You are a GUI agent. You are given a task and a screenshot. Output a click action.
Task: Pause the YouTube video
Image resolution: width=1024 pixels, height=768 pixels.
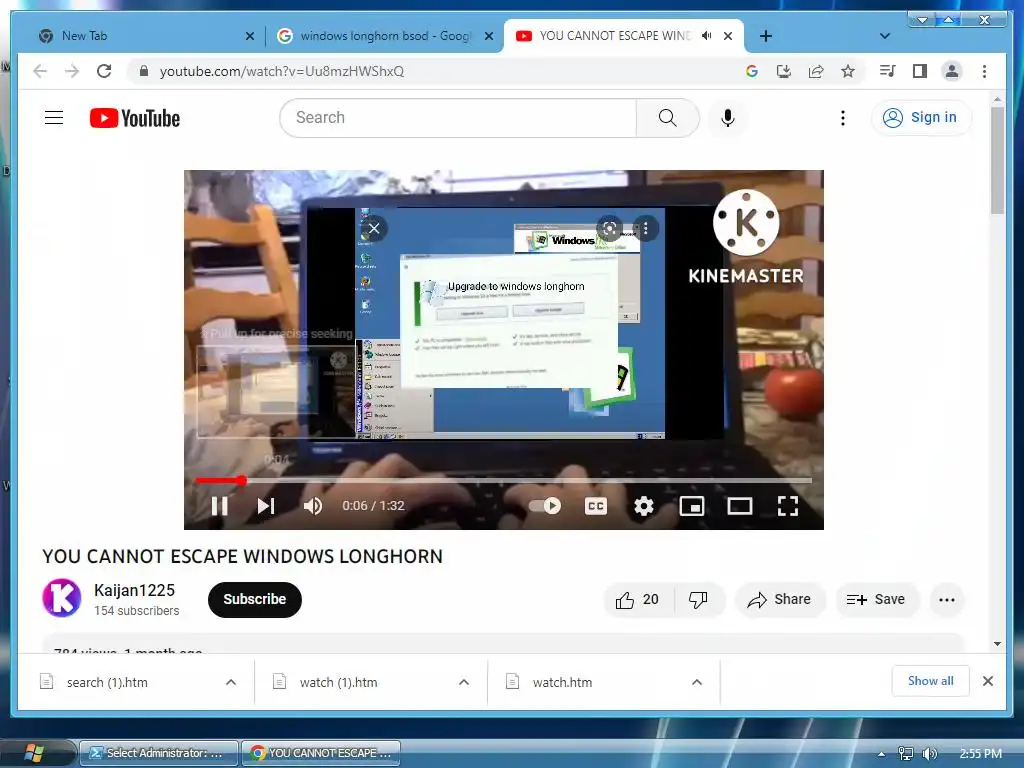(219, 506)
